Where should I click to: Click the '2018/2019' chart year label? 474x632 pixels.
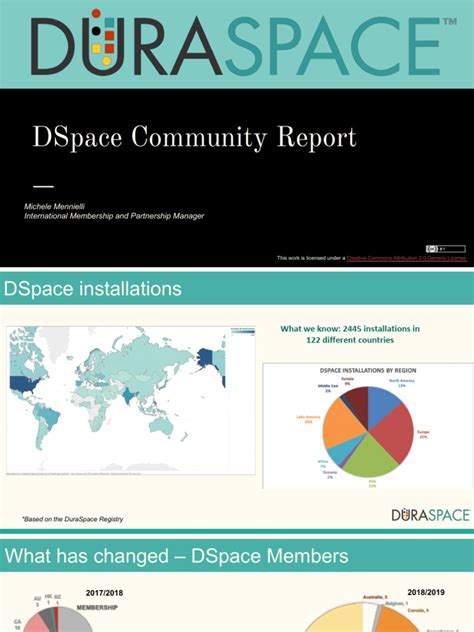coord(426,592)
